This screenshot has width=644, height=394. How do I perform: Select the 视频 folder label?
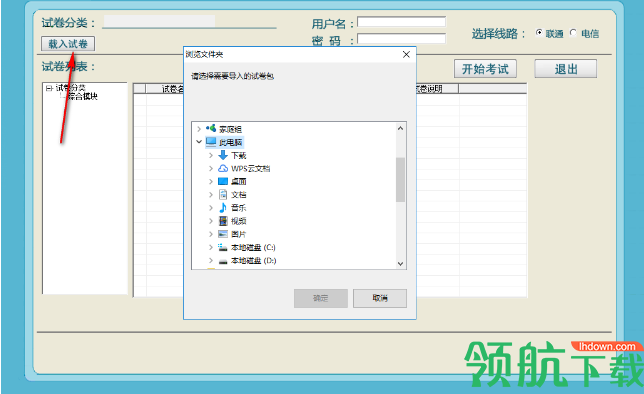coord(239,221)
